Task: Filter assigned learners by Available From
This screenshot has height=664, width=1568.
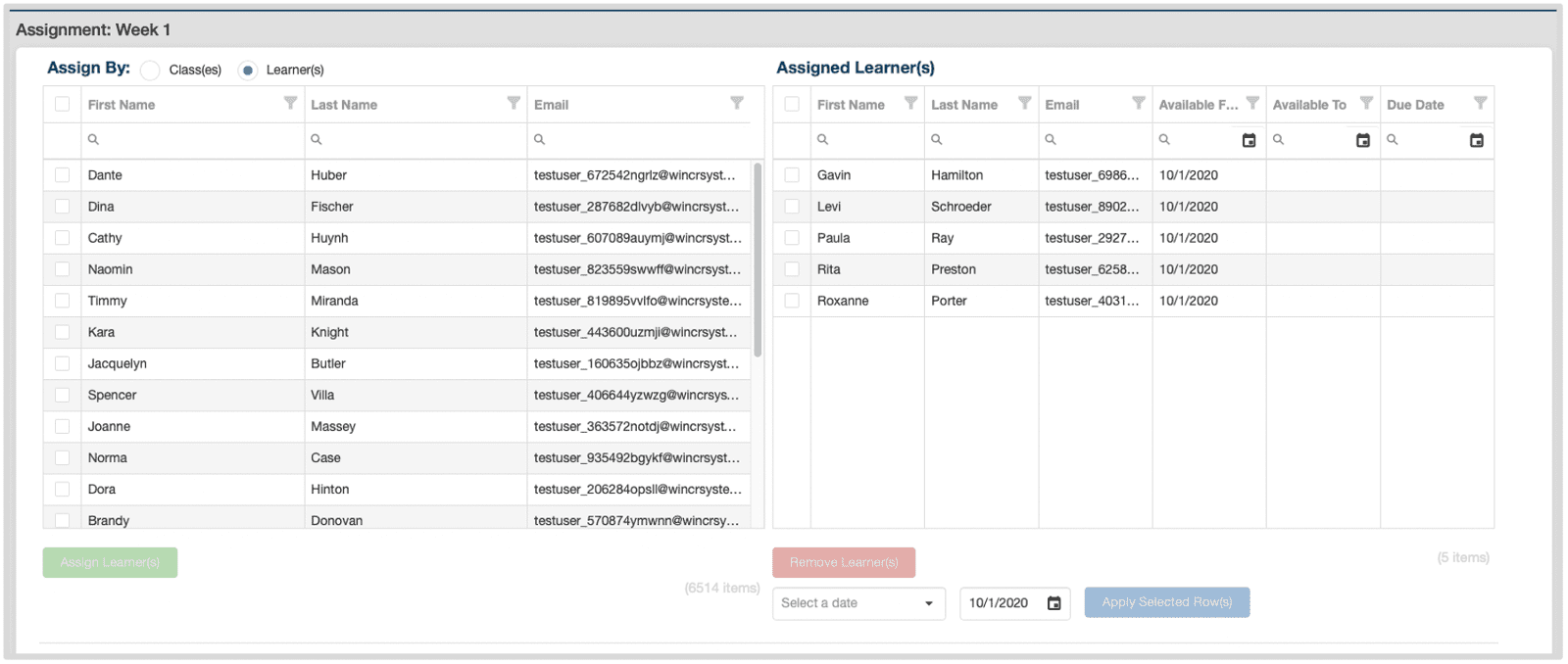Action: click(1252, 103)
